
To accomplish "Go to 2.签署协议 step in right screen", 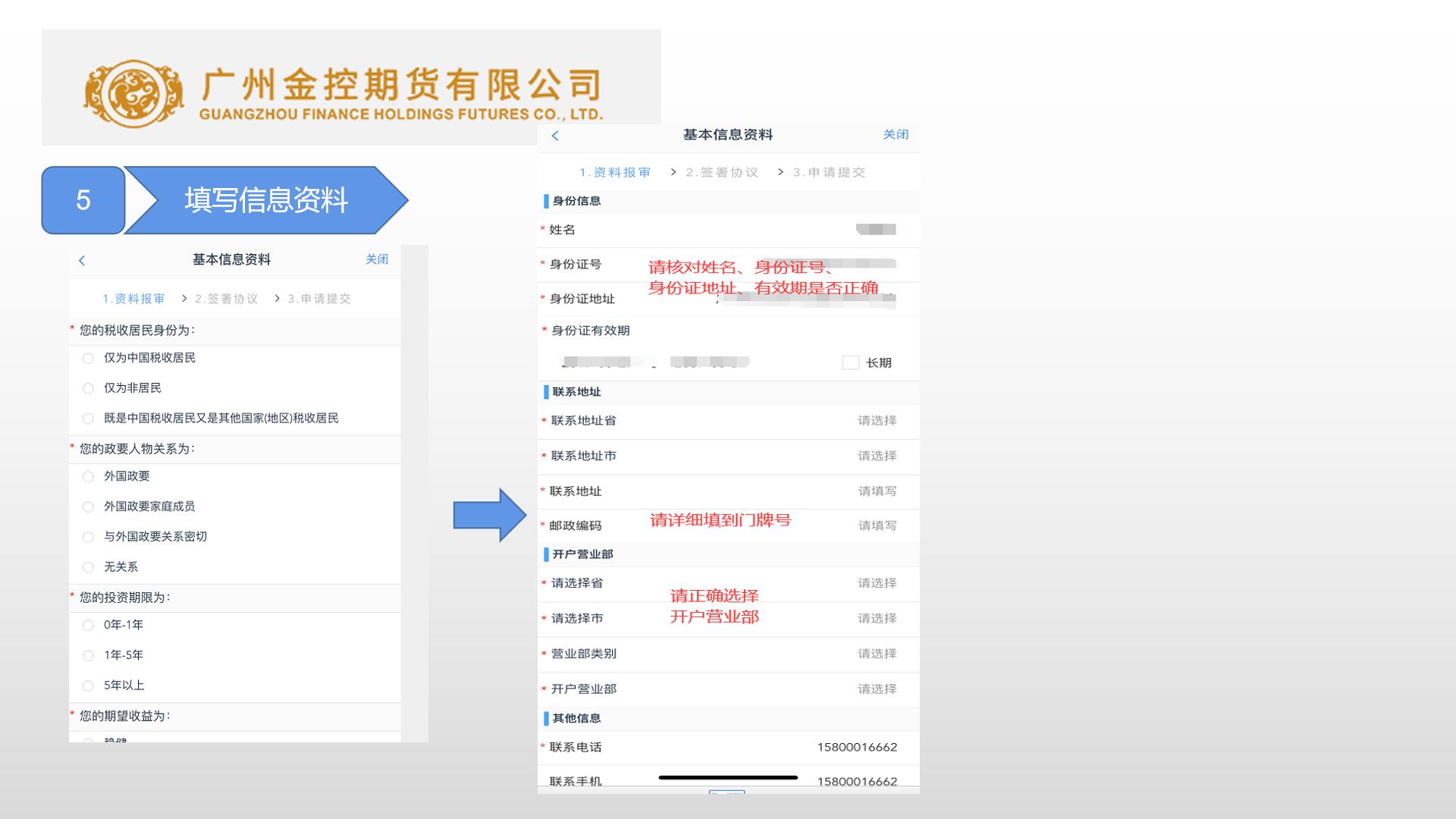I will 722,172.
